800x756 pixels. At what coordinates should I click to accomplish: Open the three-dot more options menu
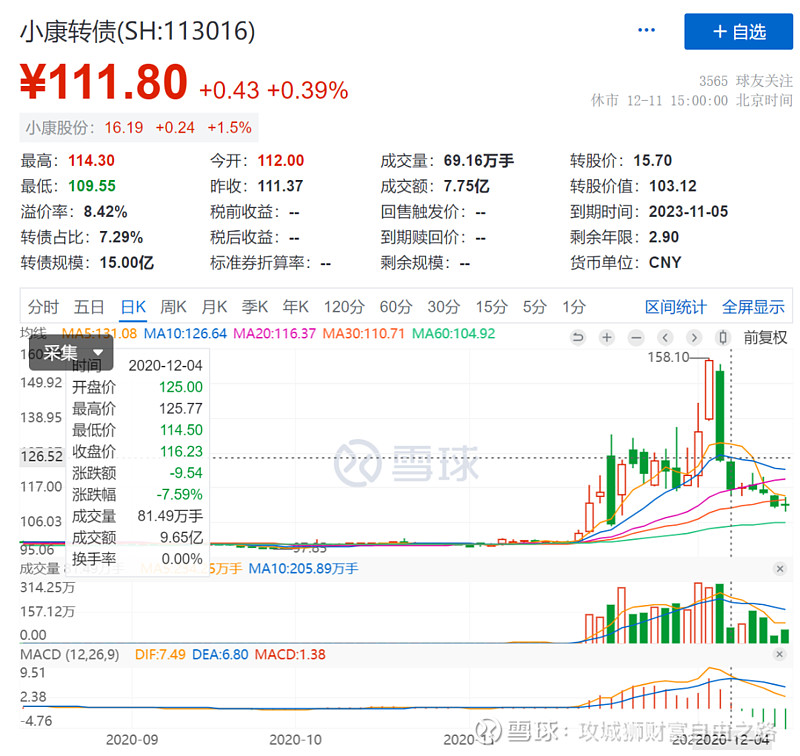tap(646, 30)
